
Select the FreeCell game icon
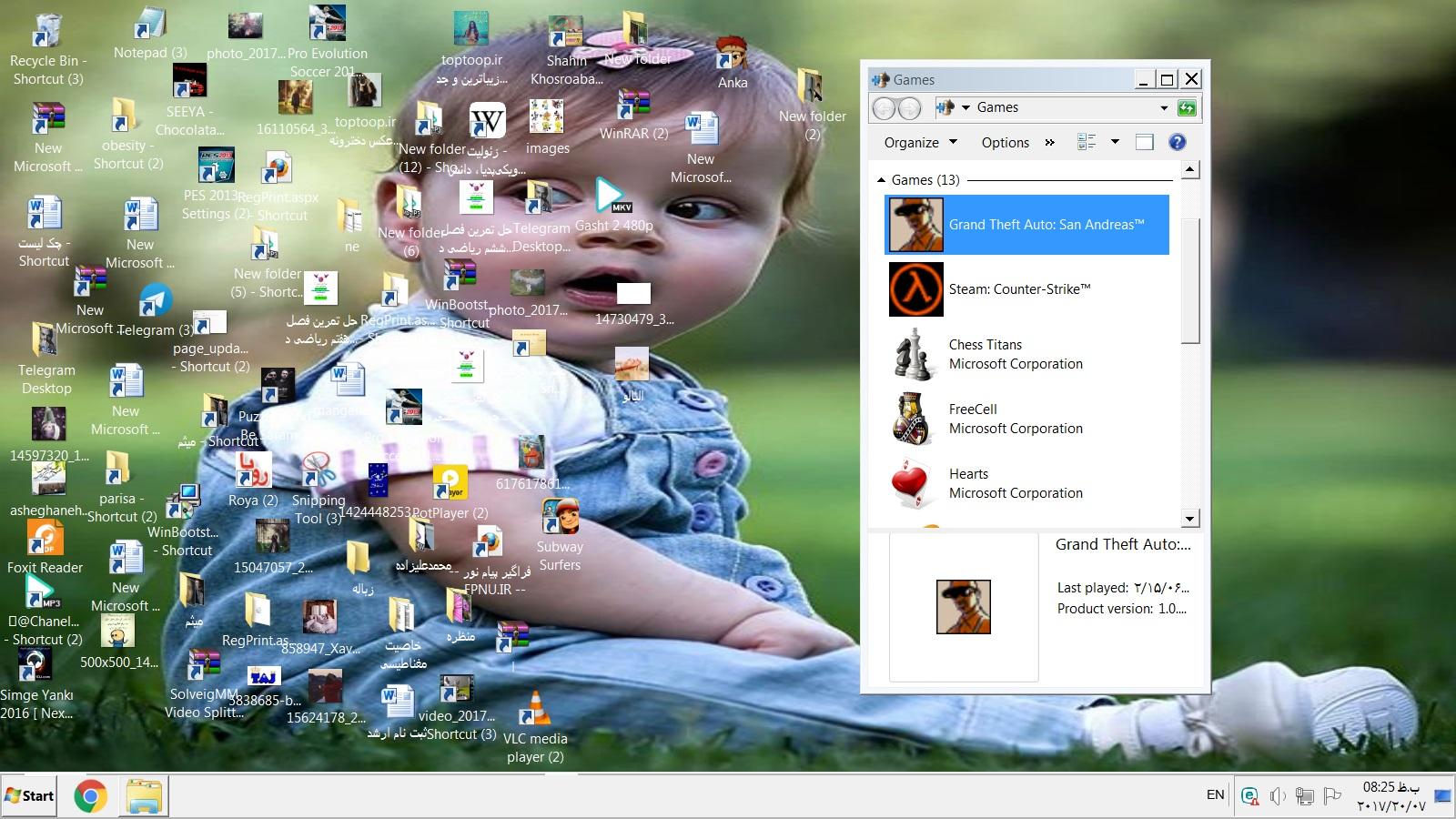click(x=915, y=419)
